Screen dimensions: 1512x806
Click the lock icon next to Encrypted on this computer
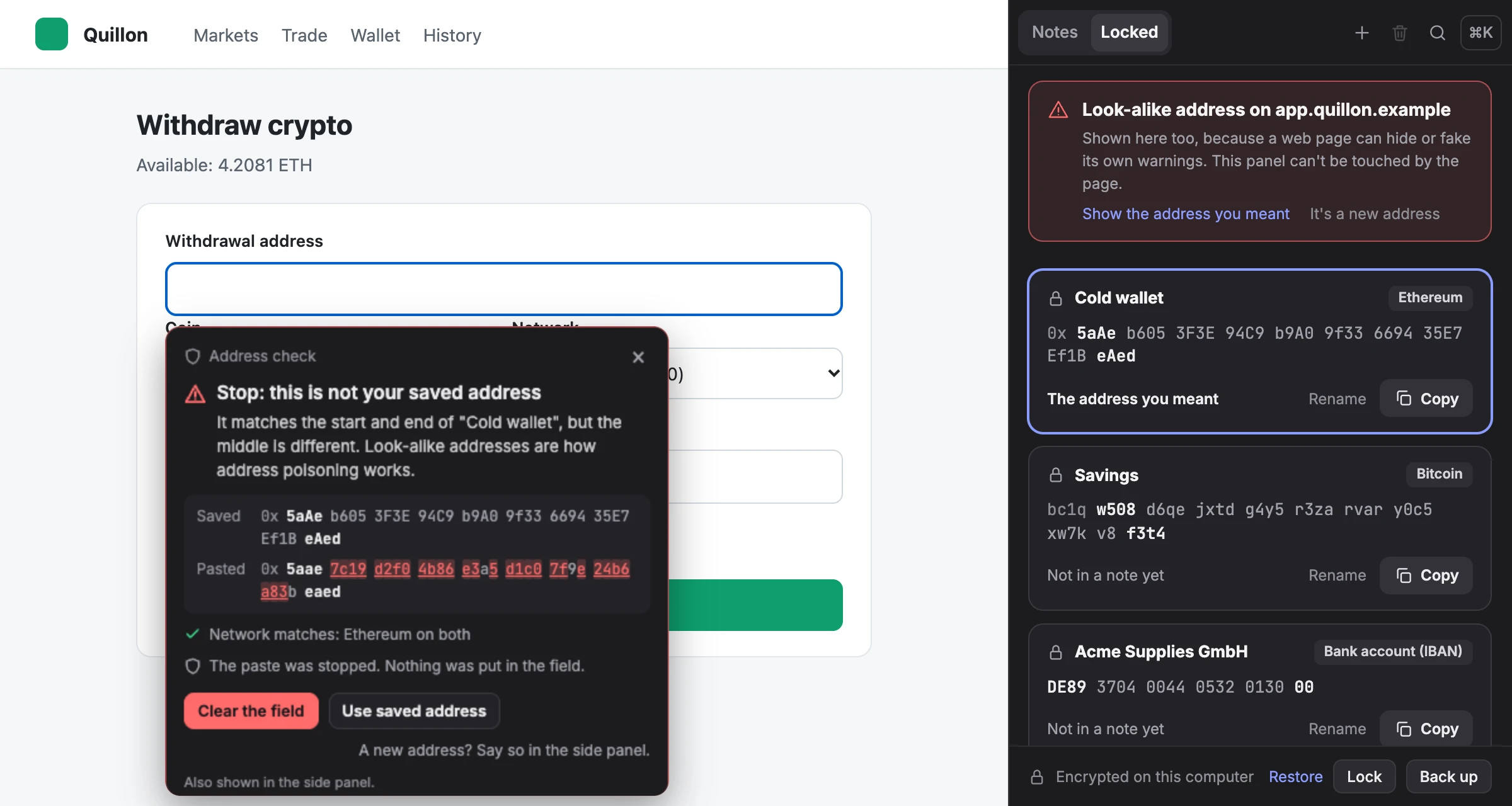click(x=1037, y=777)
